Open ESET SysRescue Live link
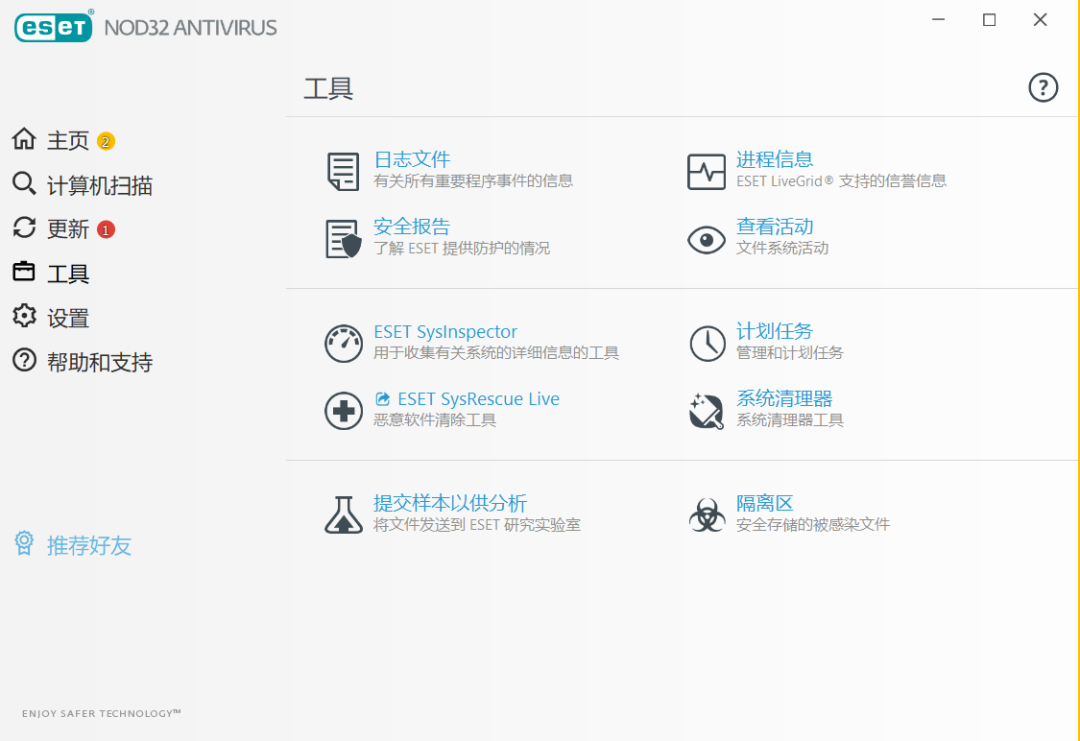This screenshot has width=1080, height=741. coord(479,399)
